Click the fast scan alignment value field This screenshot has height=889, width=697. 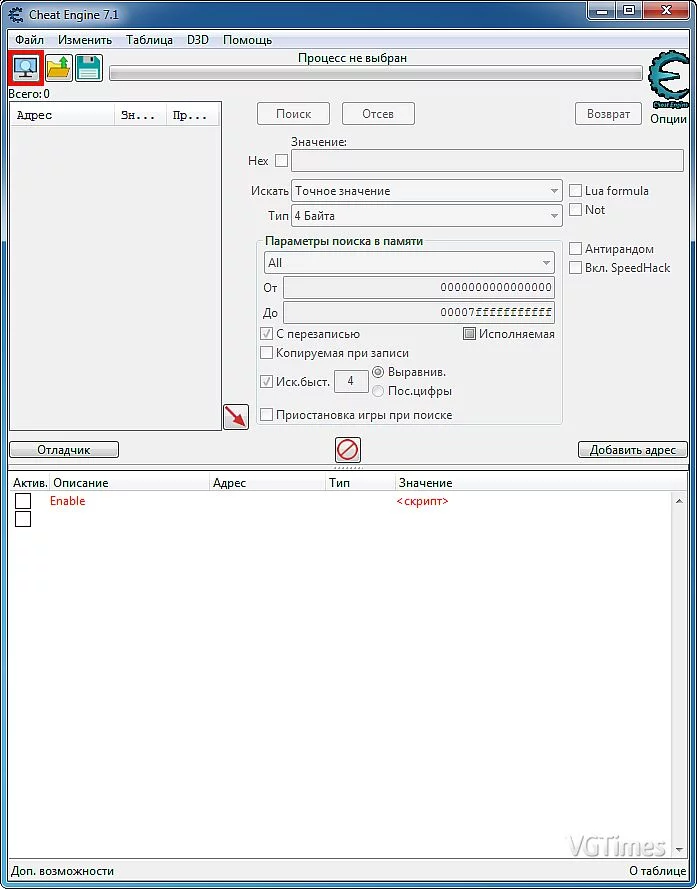(351, 382)
